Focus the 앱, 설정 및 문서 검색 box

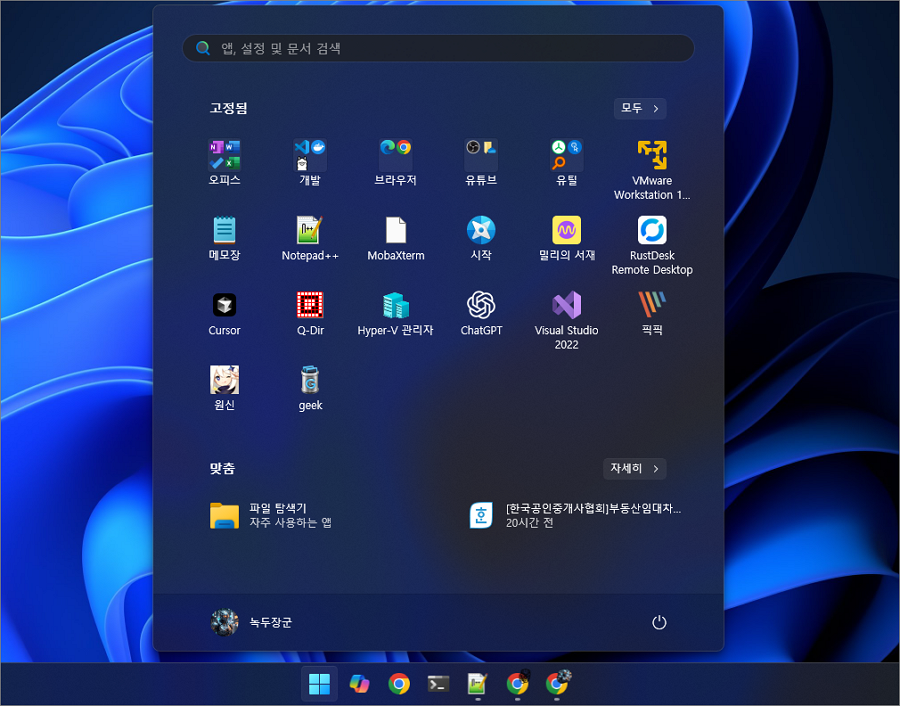438,48
